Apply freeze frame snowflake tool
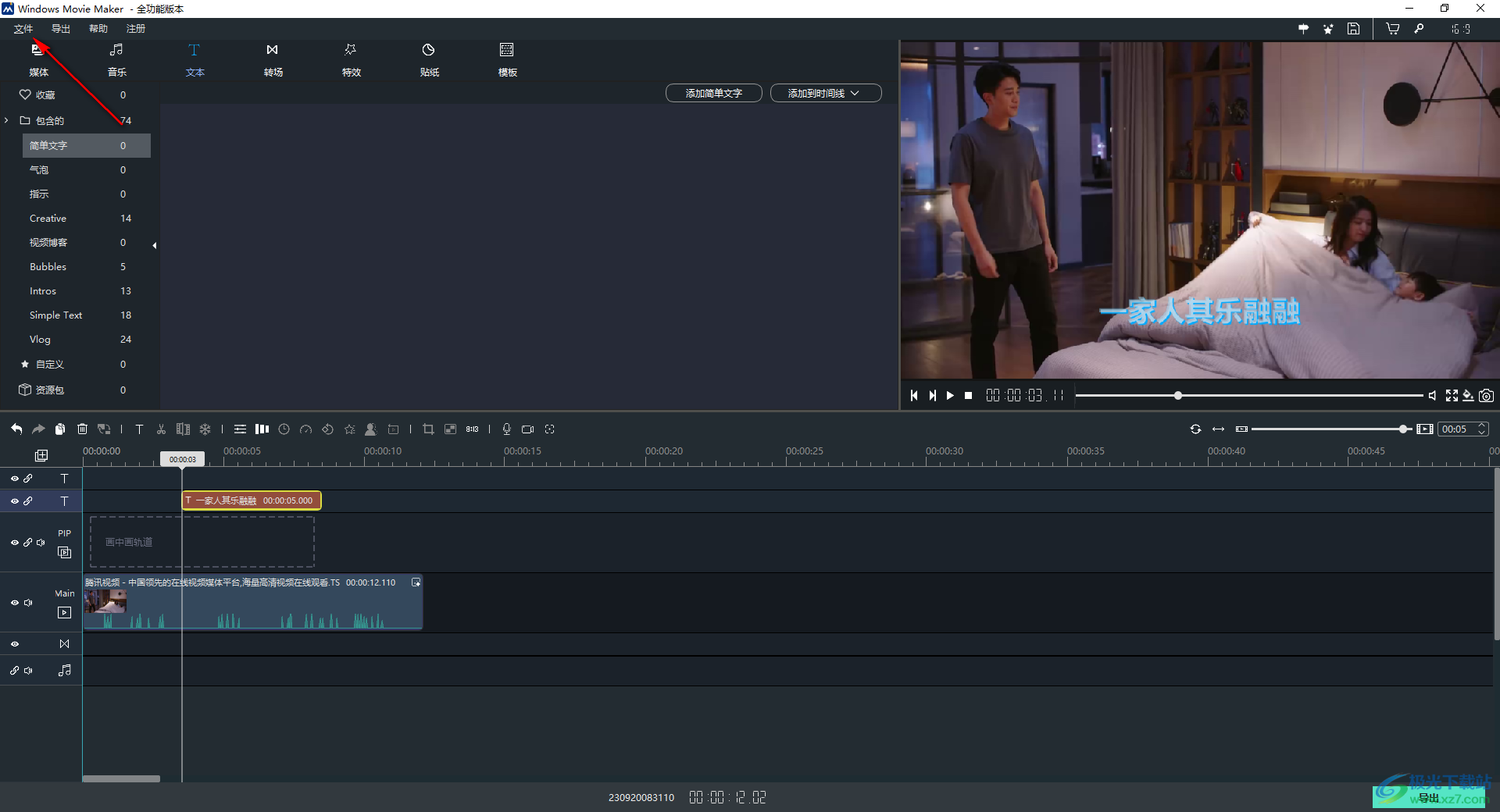 (205, 429)
